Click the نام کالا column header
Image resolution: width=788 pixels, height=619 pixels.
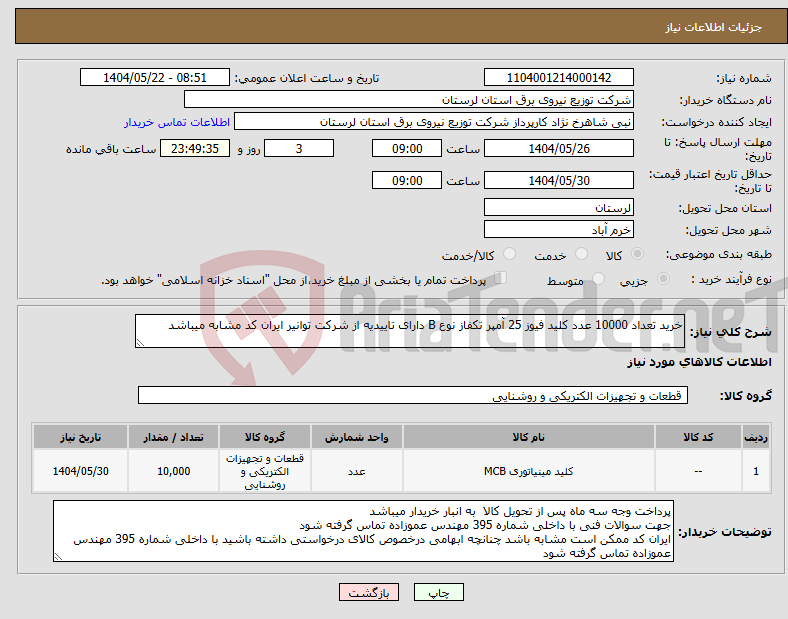pyautogui.click(x=528, y=437)
